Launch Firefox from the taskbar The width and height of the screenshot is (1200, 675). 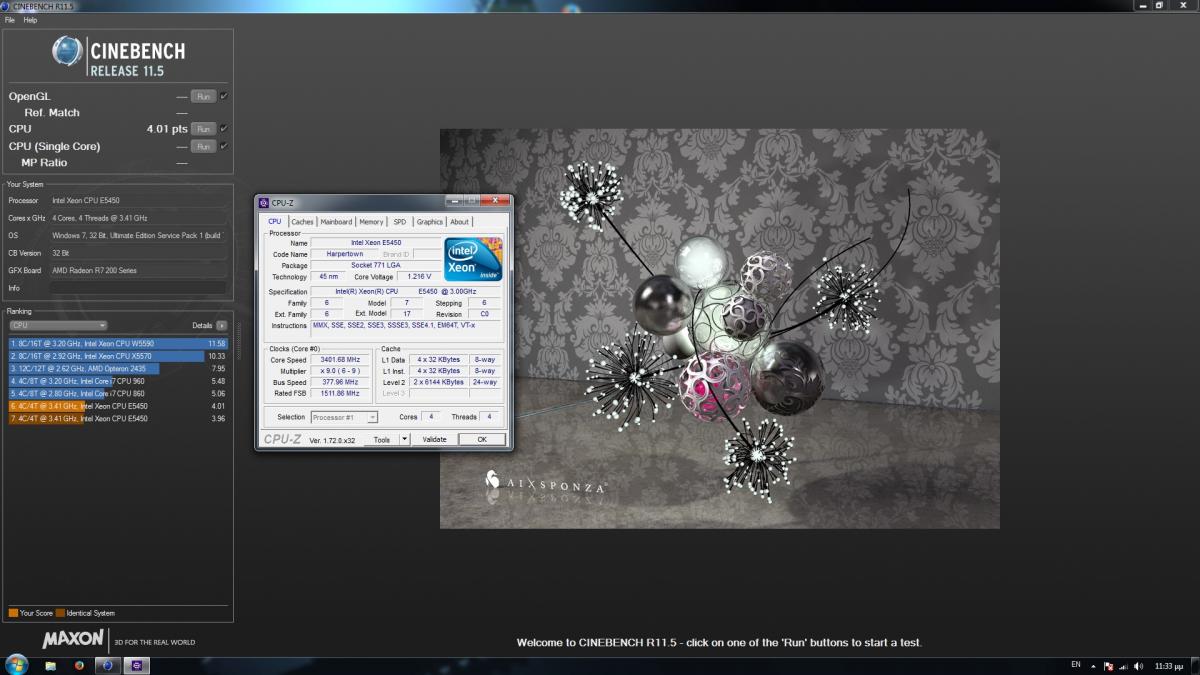pyautogui.click(x=80, y=666)
